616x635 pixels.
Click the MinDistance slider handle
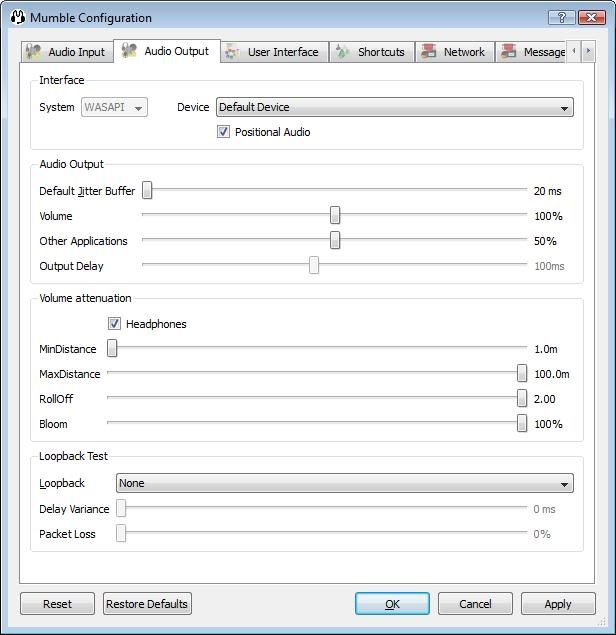pos(113,349)
